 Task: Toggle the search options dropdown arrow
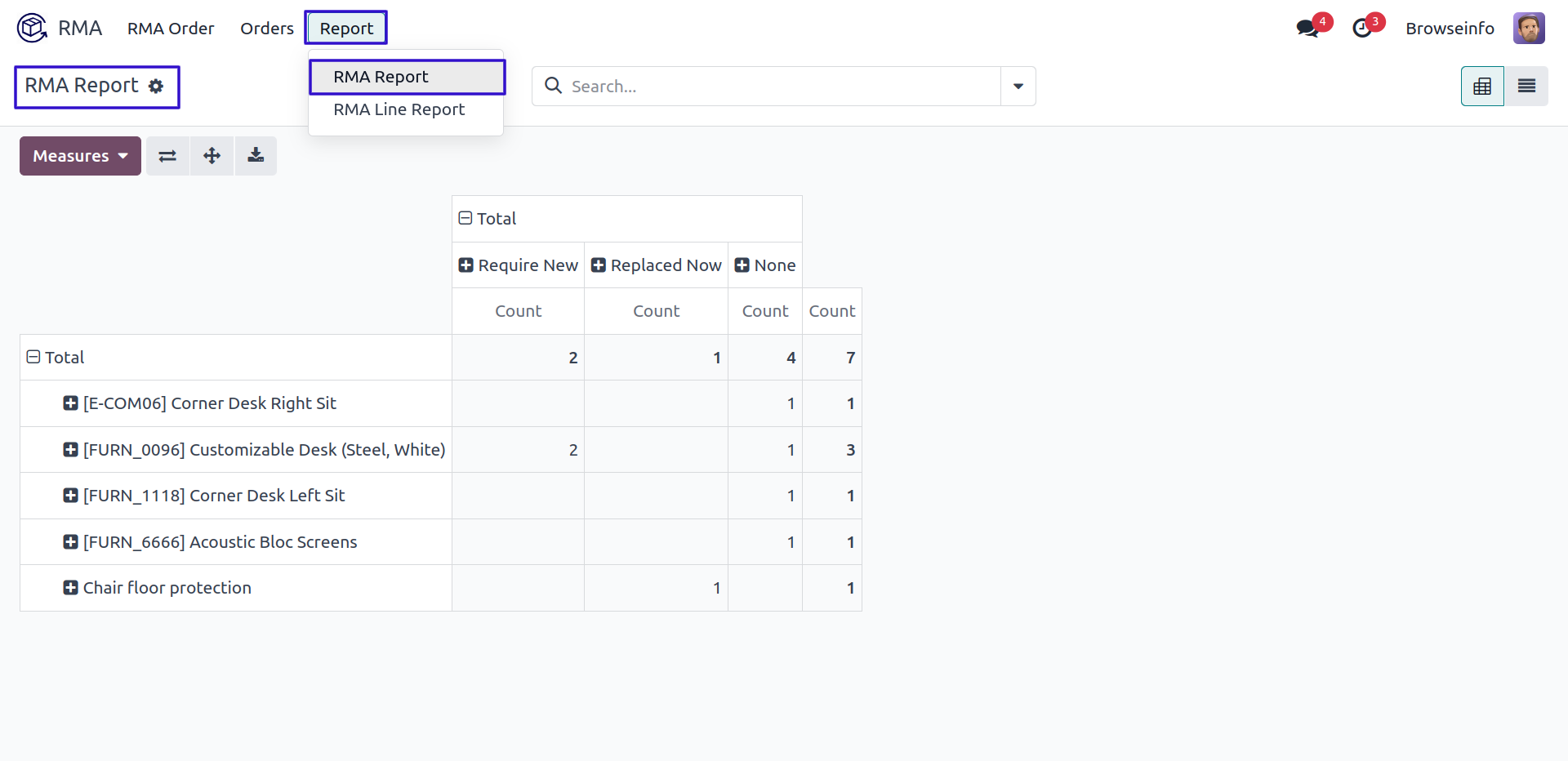click(1018, 87)
